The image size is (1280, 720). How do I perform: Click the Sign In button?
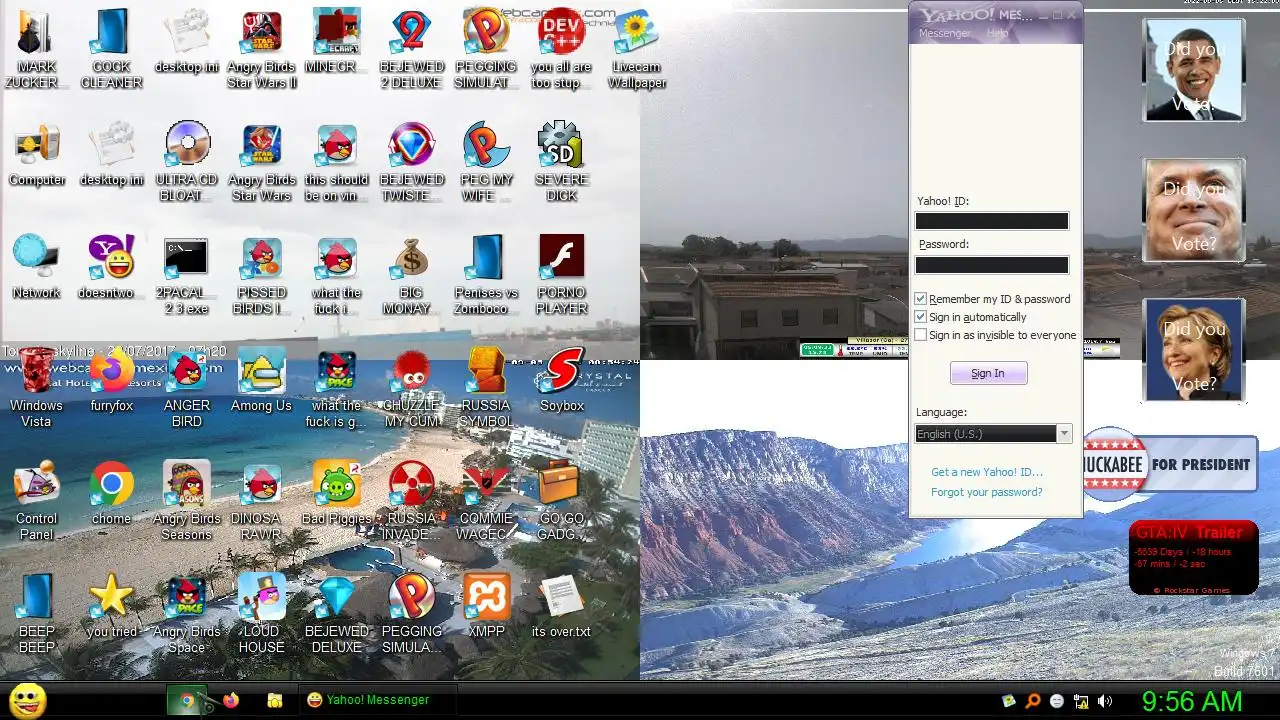coord(988,373)
